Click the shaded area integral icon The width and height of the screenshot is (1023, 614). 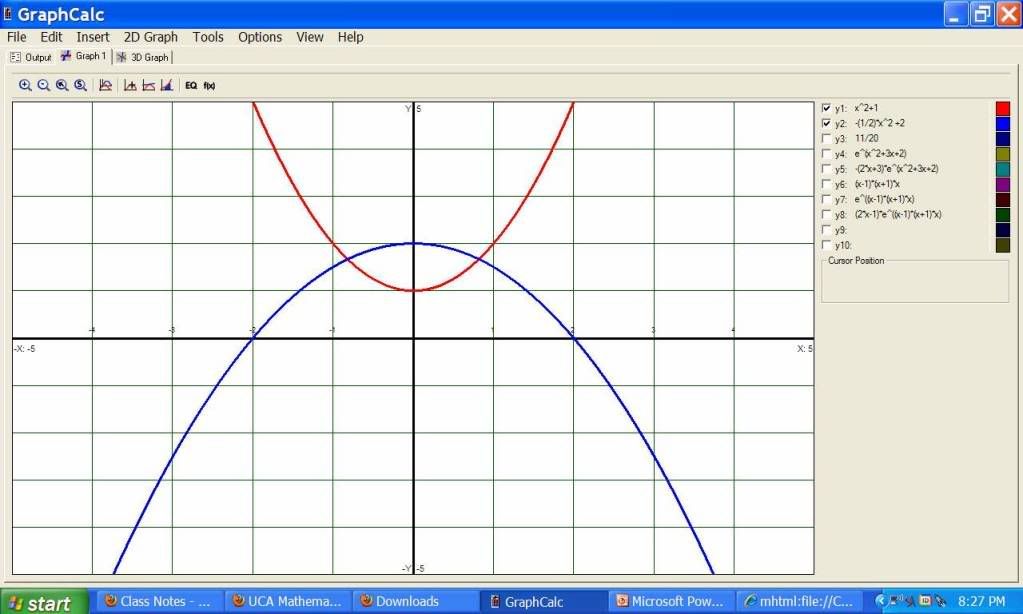point(167,85)
